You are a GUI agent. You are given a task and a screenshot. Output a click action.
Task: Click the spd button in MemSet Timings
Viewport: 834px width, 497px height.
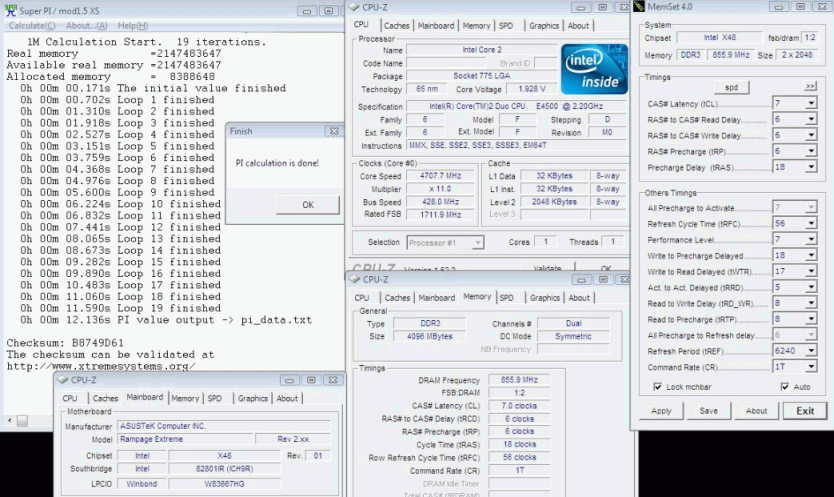tap(731, 87)
